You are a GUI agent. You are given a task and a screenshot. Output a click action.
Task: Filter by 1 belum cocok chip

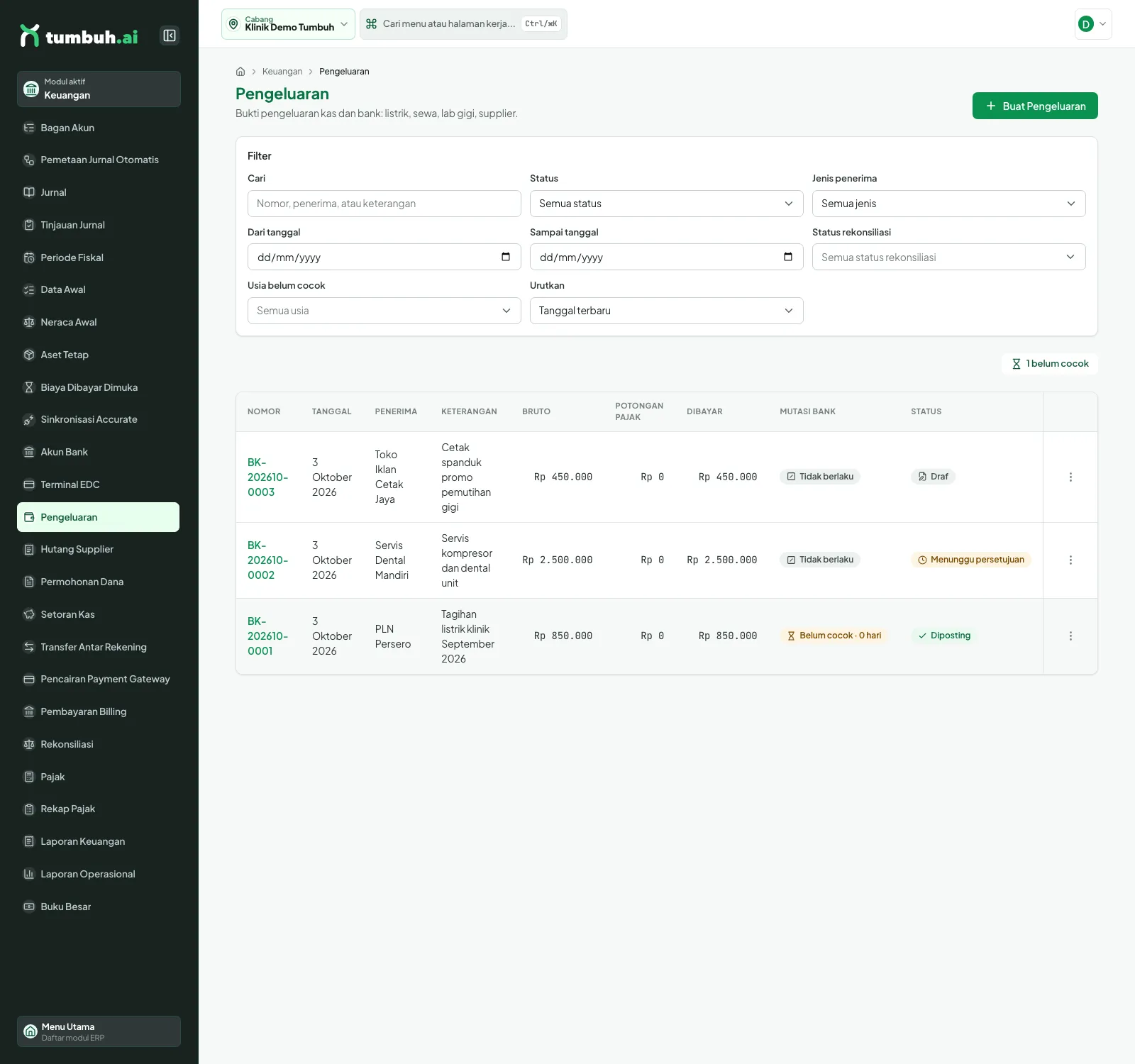pos(1050,364)
